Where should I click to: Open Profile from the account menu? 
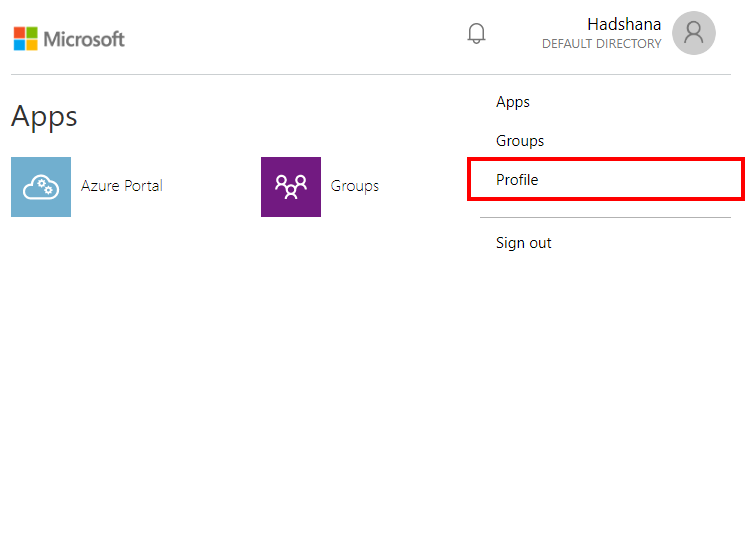517,180
